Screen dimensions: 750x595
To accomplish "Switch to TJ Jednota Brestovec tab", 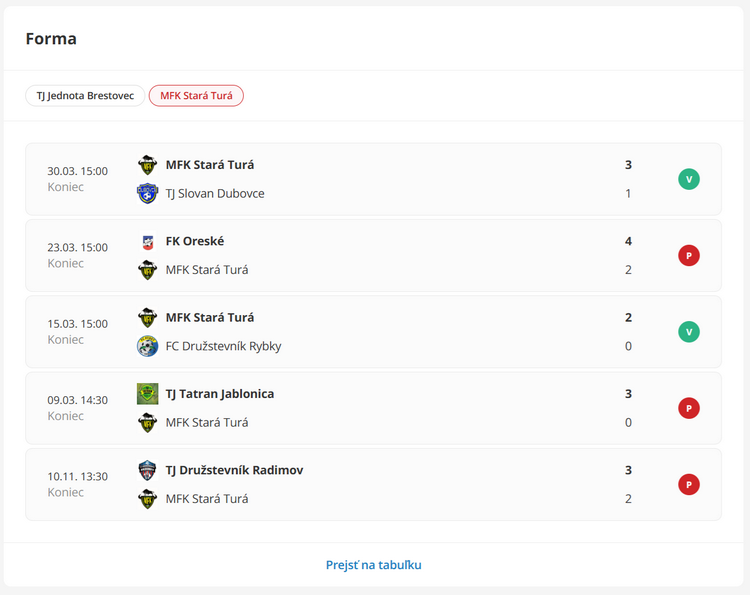I will (85, 96).
